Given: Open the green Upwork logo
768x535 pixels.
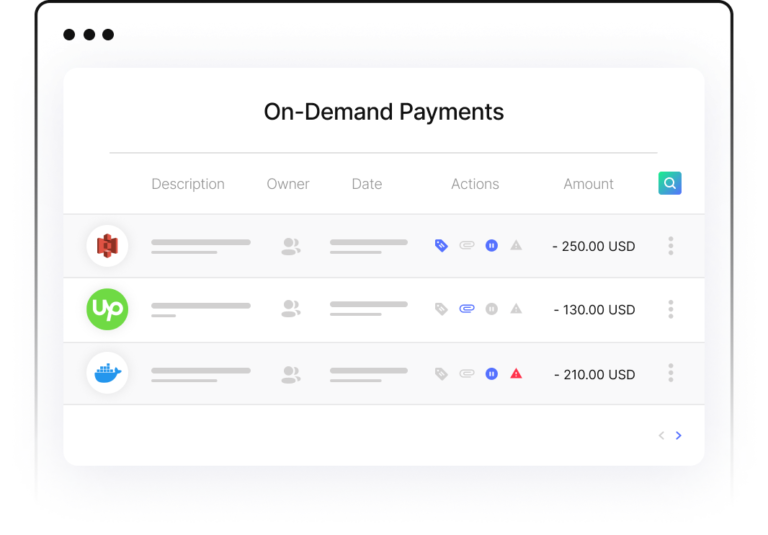Looking at the screenshot, I should point(107,309).
